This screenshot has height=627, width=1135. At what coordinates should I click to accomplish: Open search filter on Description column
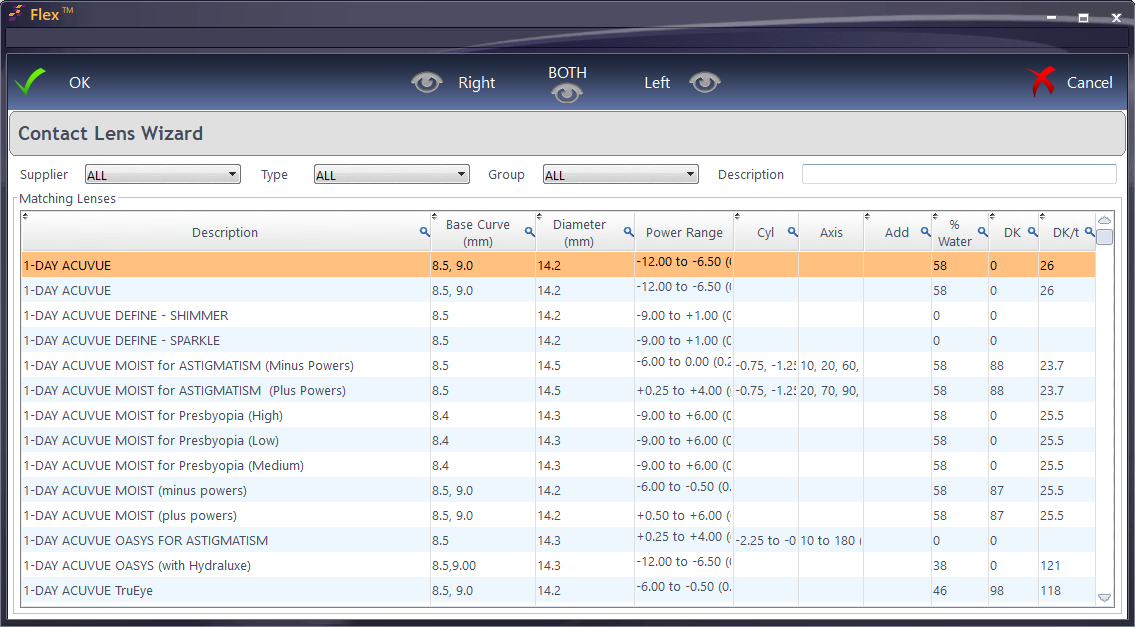tap(425, 231)
